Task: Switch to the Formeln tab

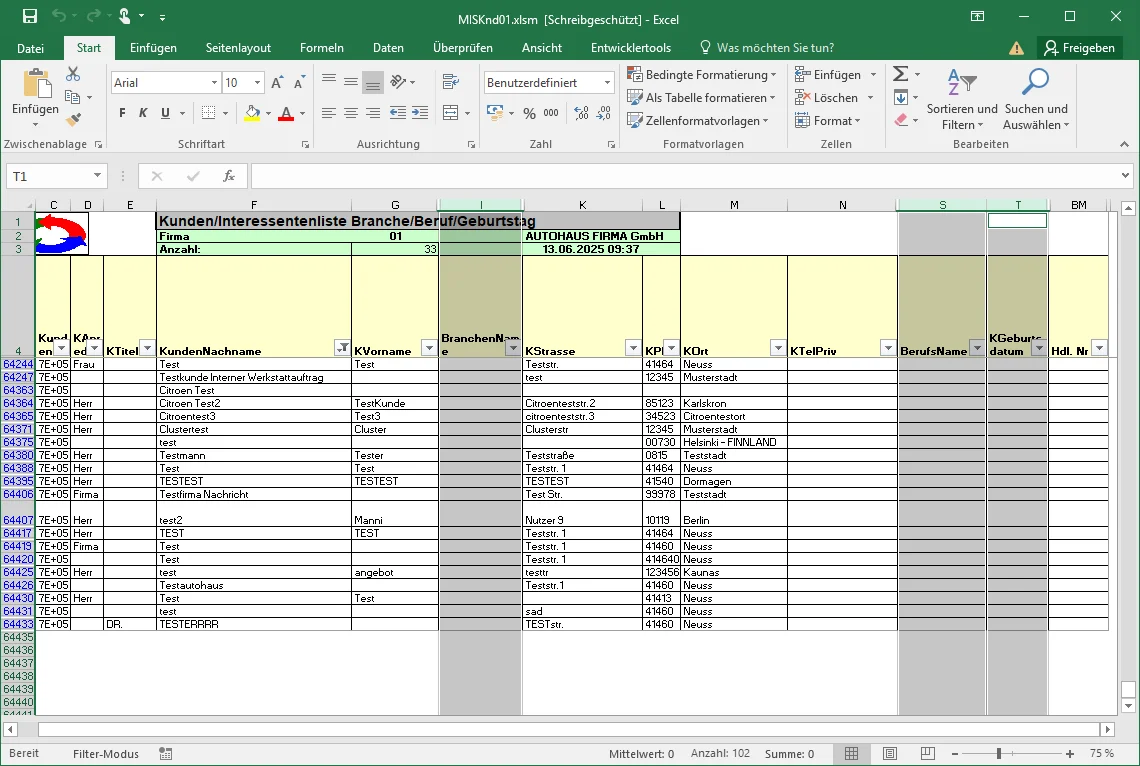Action: (321, 48)
